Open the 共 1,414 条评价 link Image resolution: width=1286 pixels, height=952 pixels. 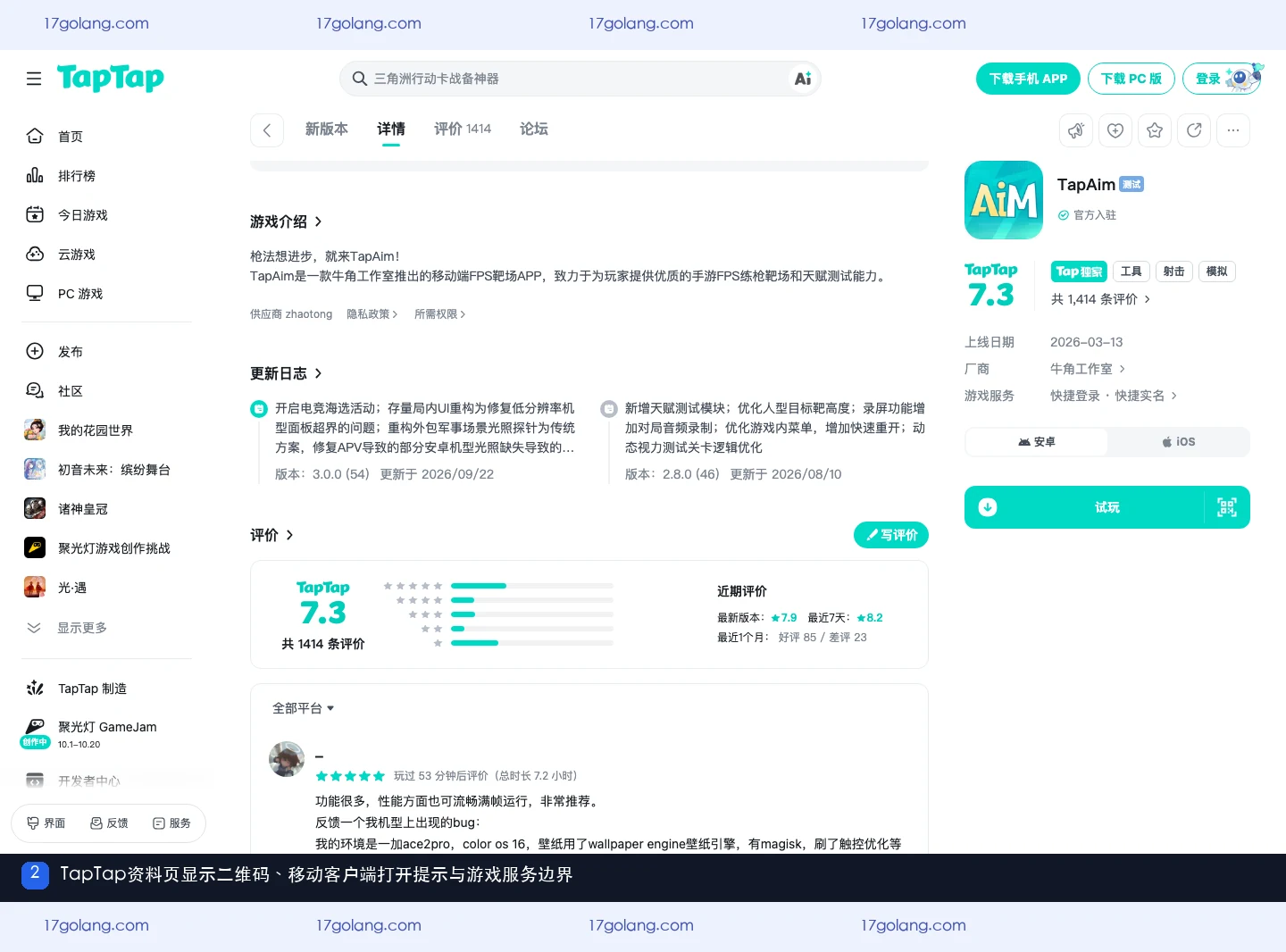(1100, 299)
